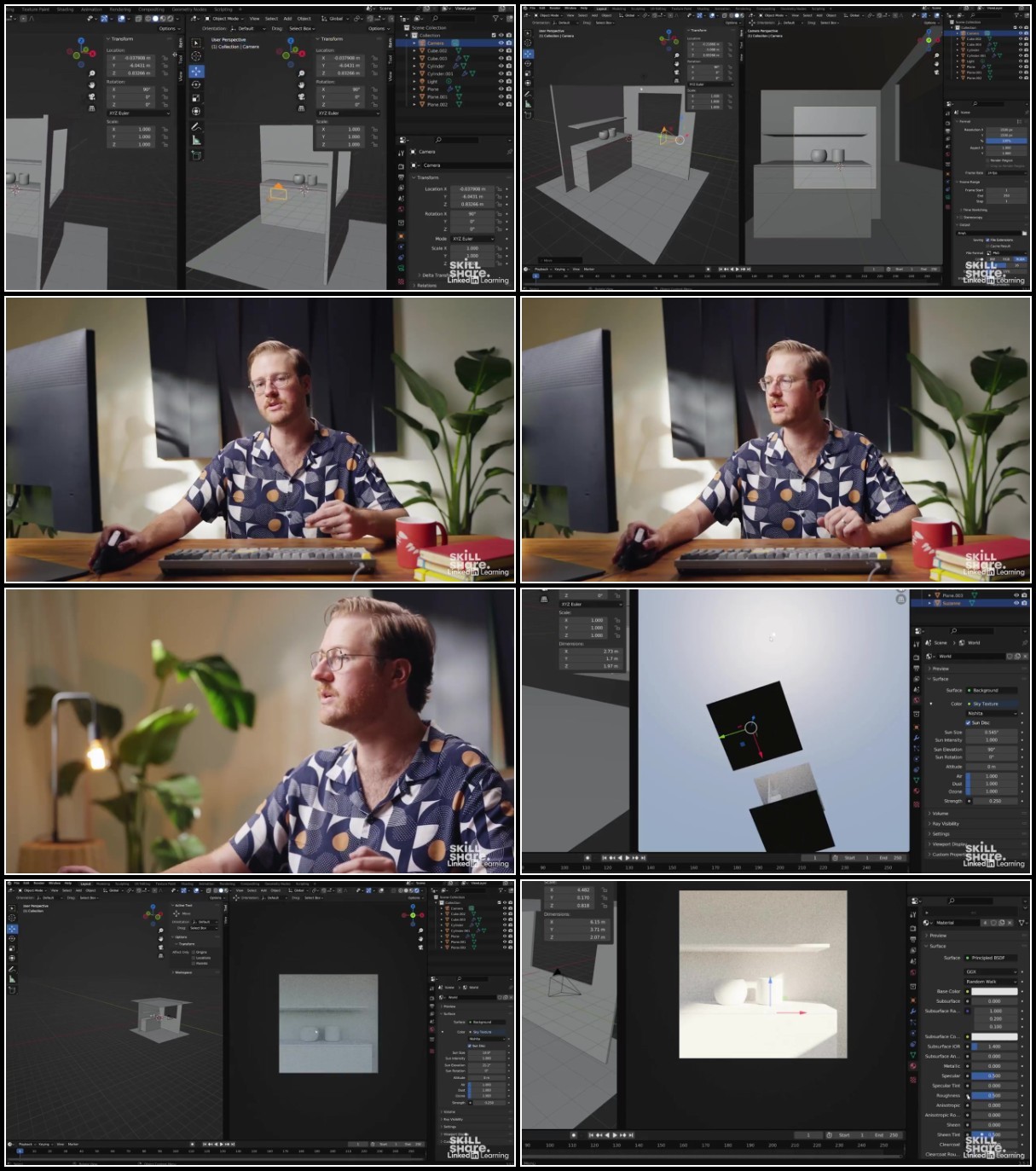Open the Tool properties tab icon above Render tab
The image size is (1036, 1171).
401,153
